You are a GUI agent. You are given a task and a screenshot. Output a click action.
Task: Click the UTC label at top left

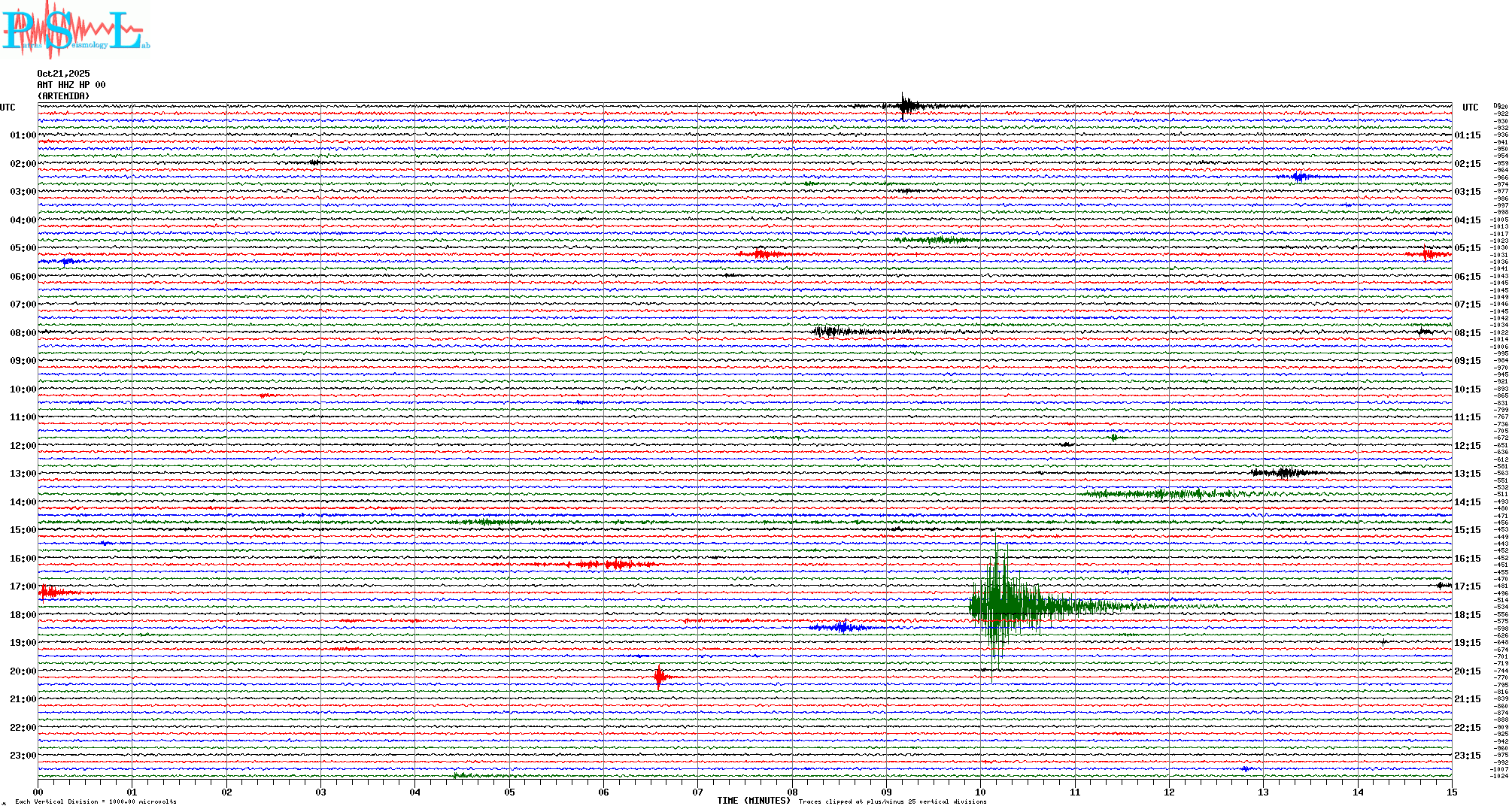coord(8,108)
